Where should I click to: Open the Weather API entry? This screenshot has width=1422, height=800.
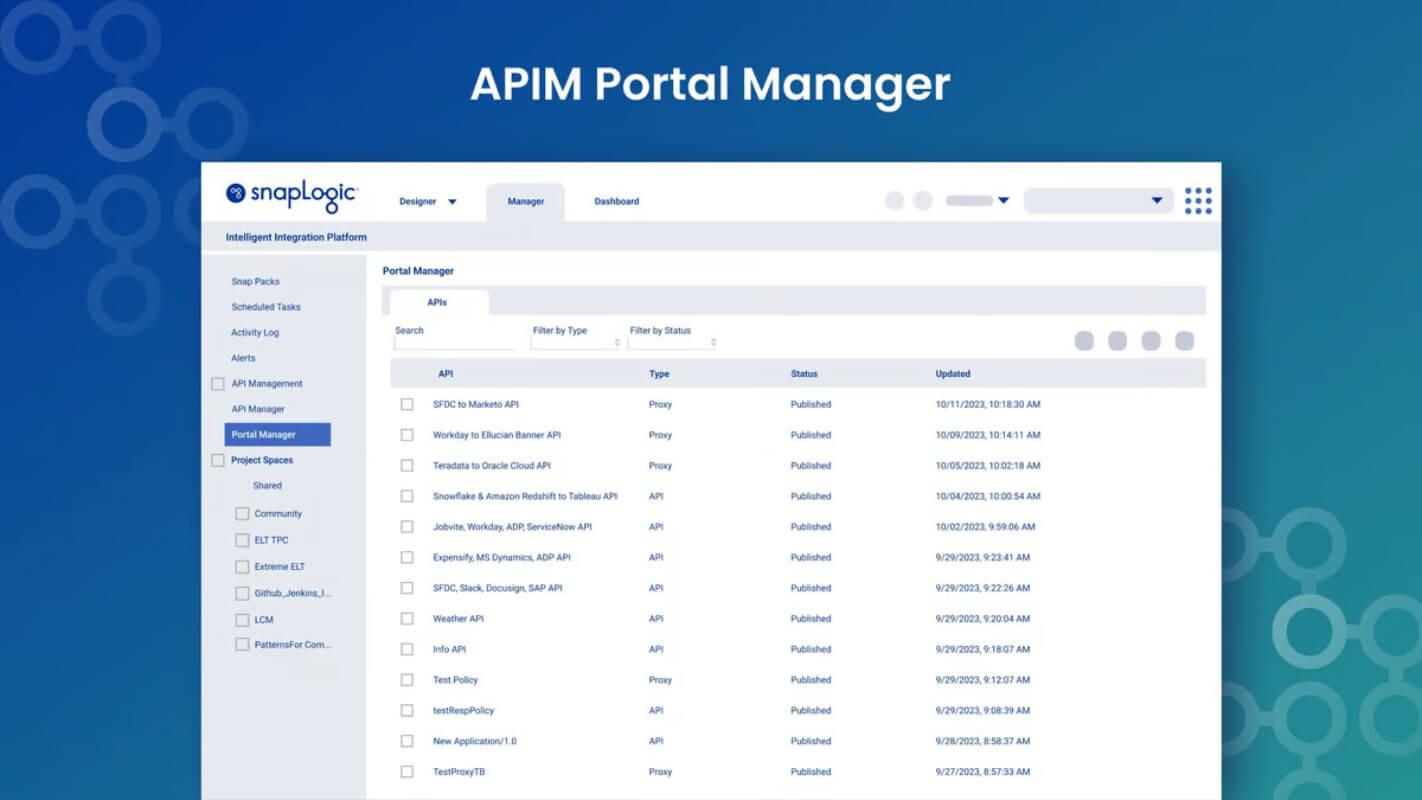[x=459, y=619]
